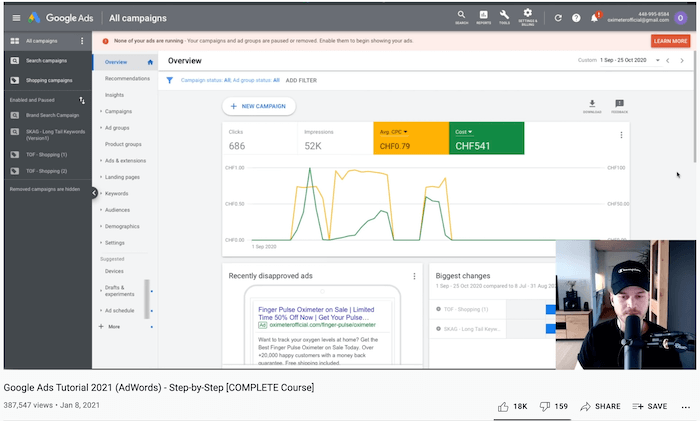The width and height of the screenshot is (700, 421).
Task: Open the scorecard three-dot options menu
Action: tap(621, 135)
